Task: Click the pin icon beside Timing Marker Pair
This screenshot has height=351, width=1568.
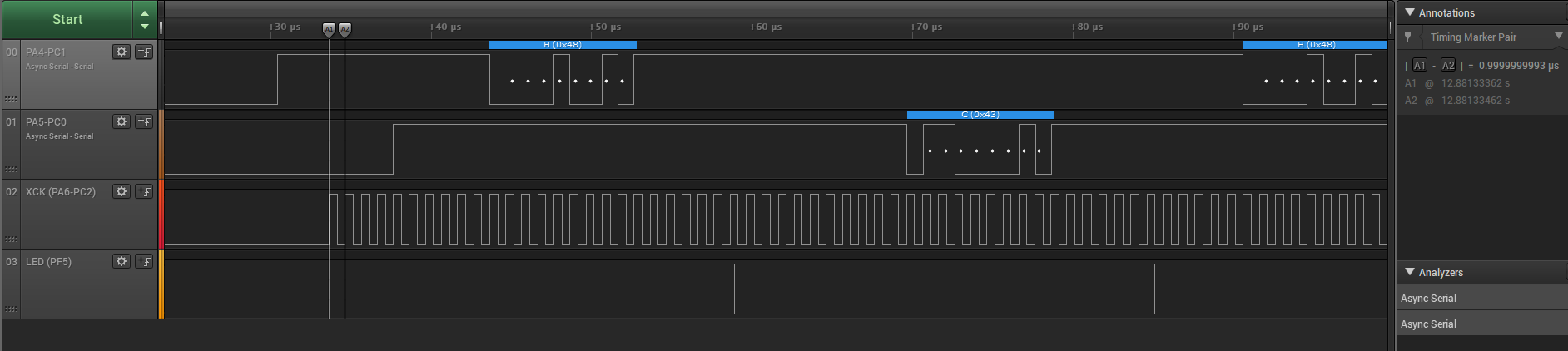Action: pyautogui.click(x=1408, y=37)
